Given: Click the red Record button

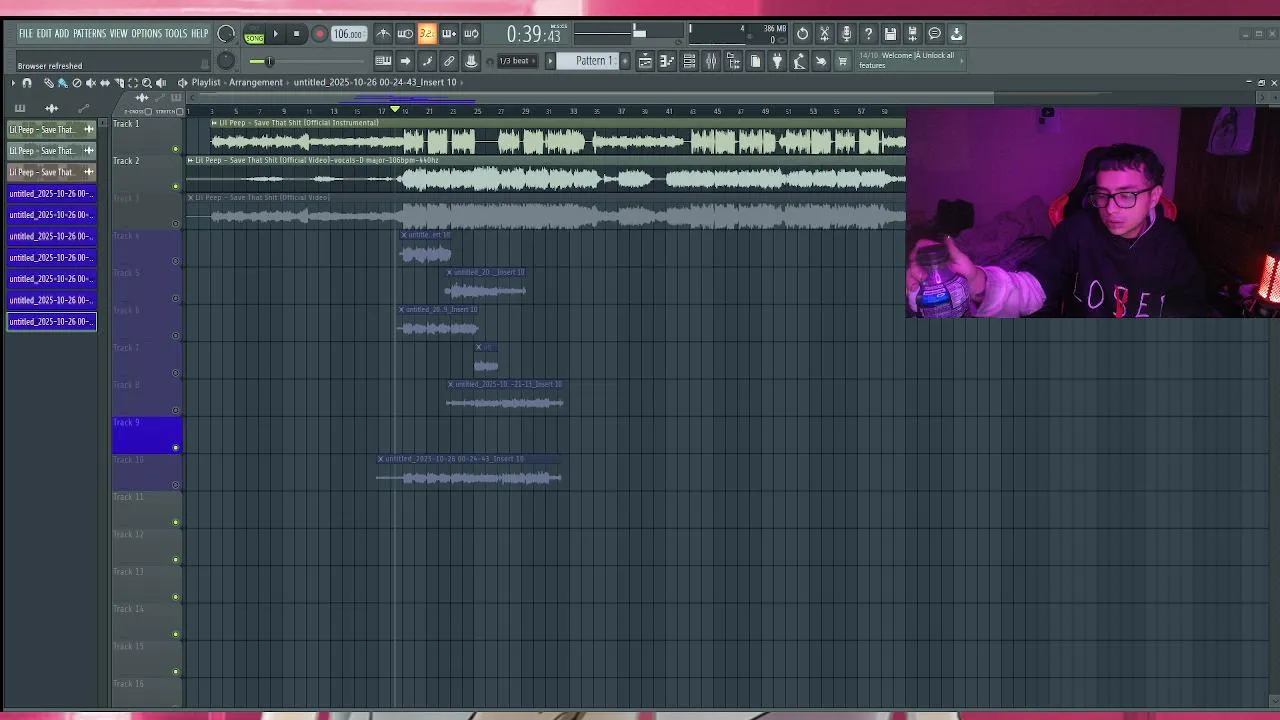Looking at the screenshot, I should [x=320, y=34].
